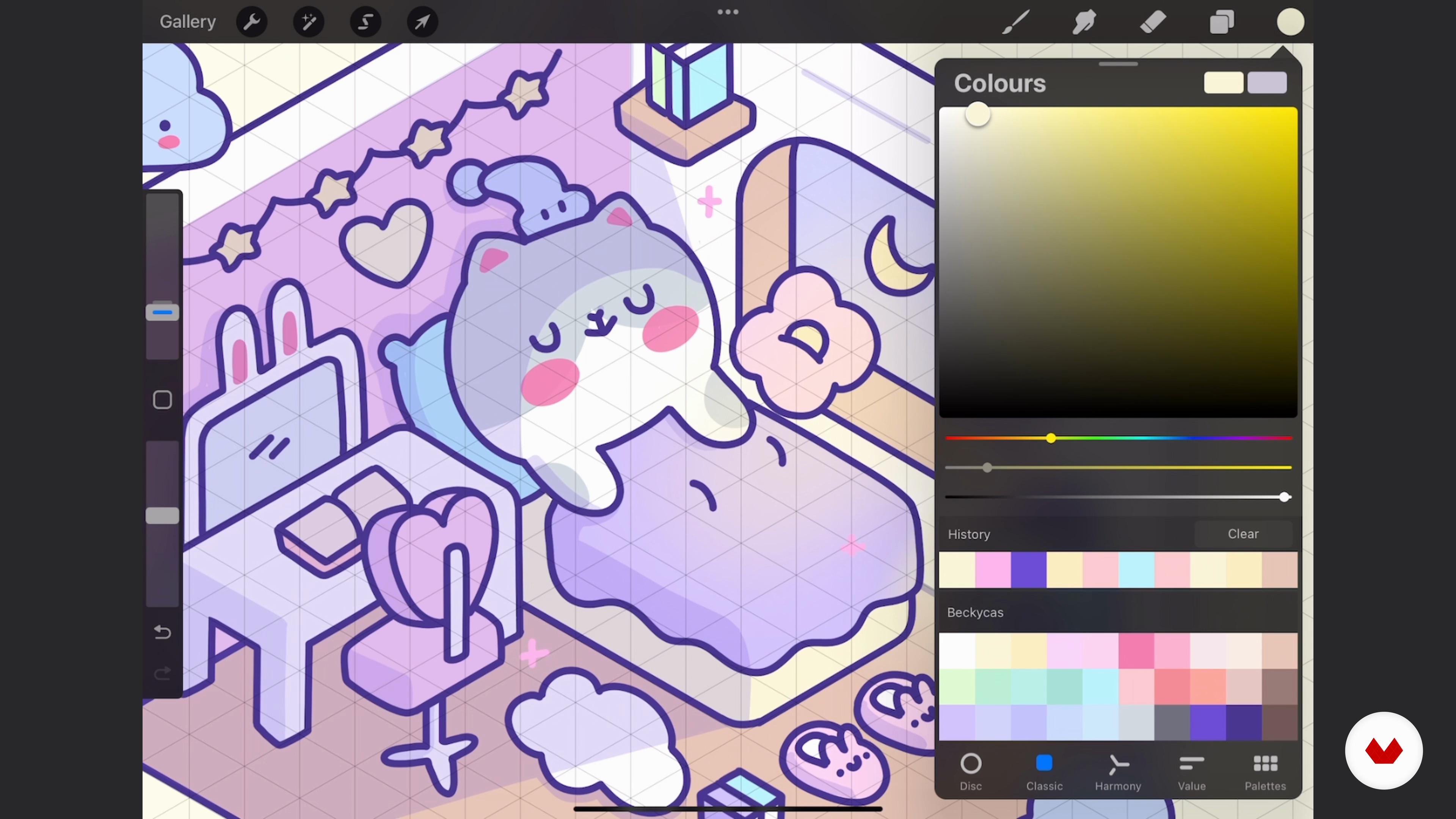Pick the mint green swatch in Beckycas palette
The image size is (1456, 819).
pyautogui.click(x=993, y=686)
